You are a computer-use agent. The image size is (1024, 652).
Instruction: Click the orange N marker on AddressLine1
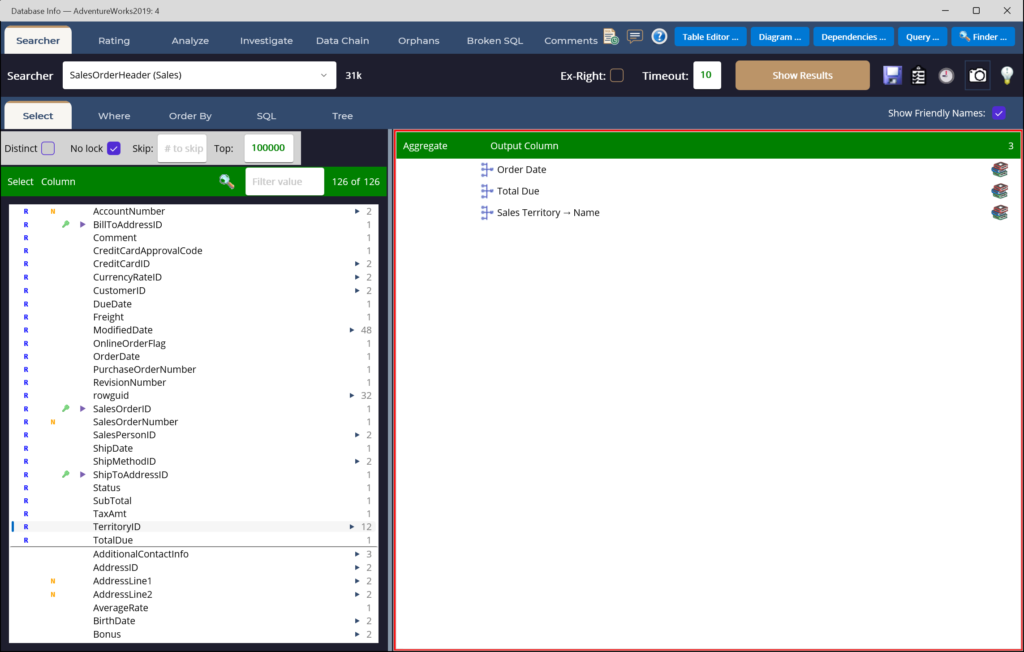53,581
